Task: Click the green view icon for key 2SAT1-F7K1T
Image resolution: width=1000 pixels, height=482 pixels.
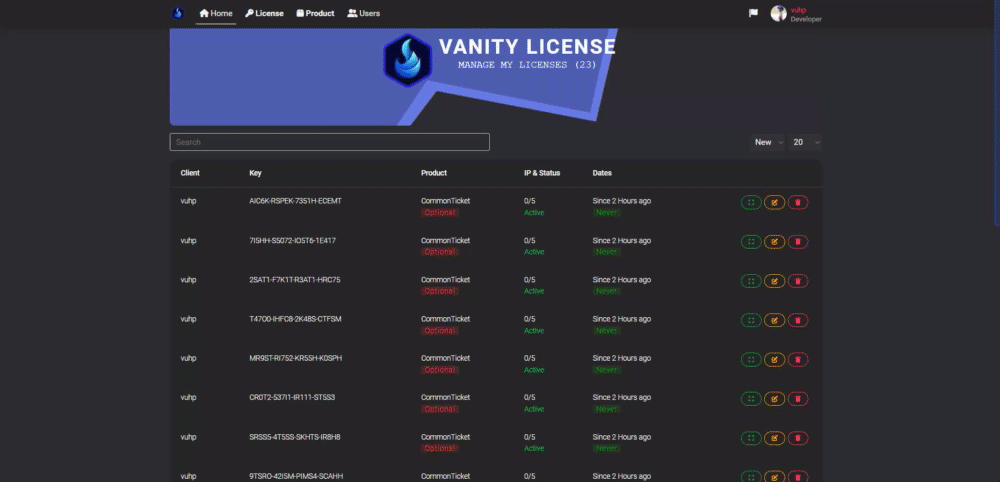Action: [751, 281]
